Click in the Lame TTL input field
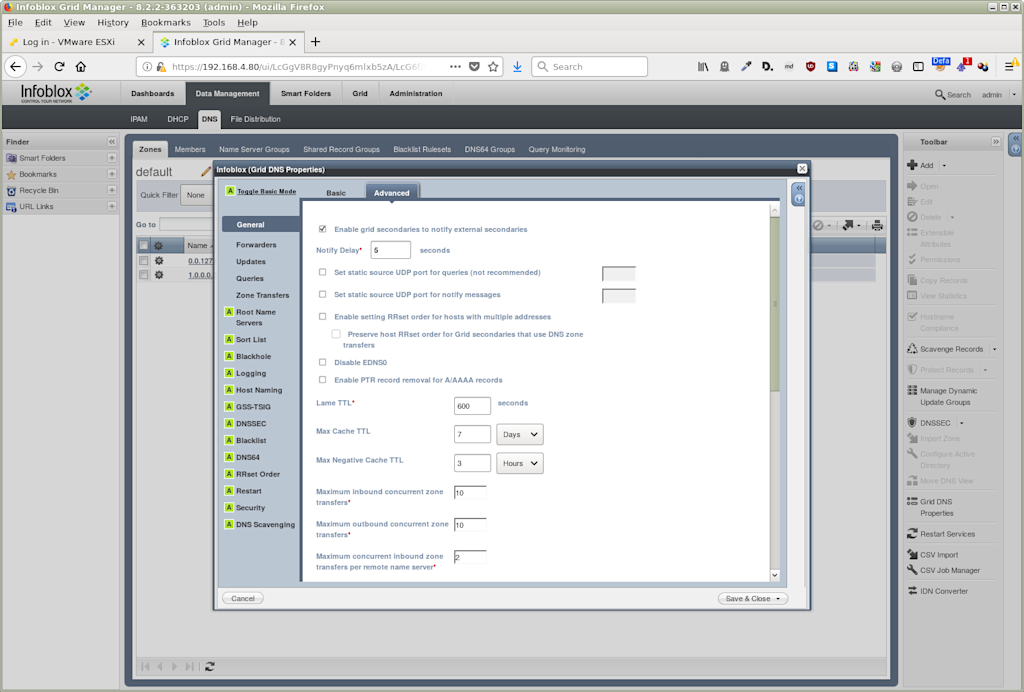 [x=472, y=406]
